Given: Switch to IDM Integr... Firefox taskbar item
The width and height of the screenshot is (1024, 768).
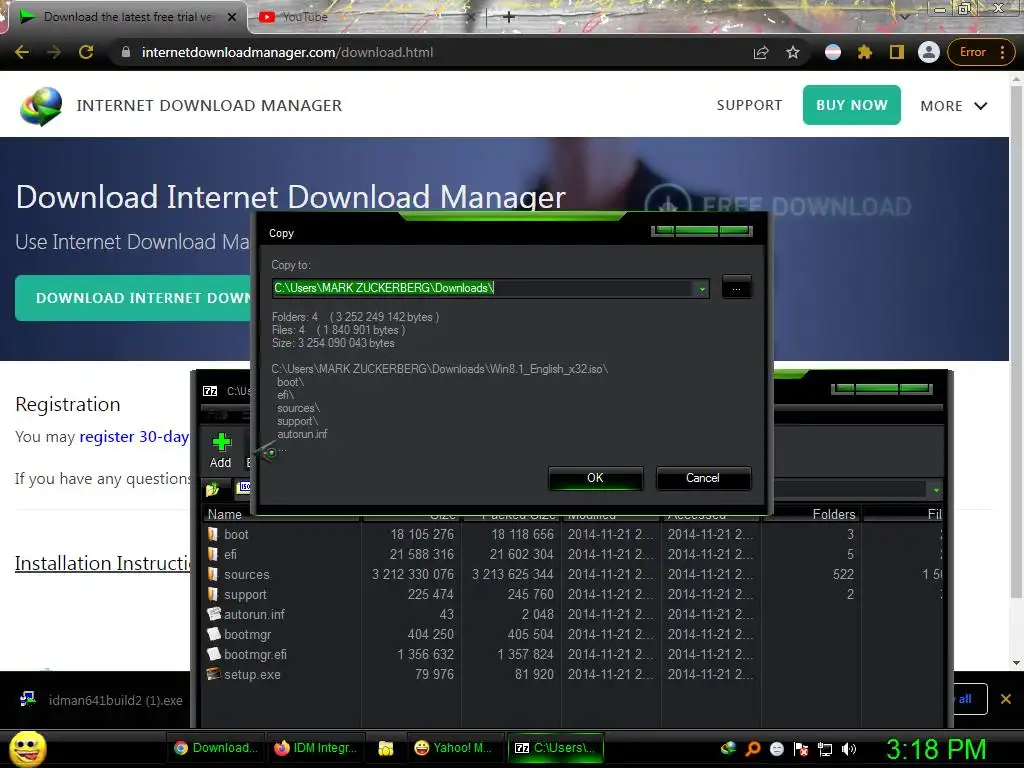Looking at the screenshot, I should [x=316, y=748].
